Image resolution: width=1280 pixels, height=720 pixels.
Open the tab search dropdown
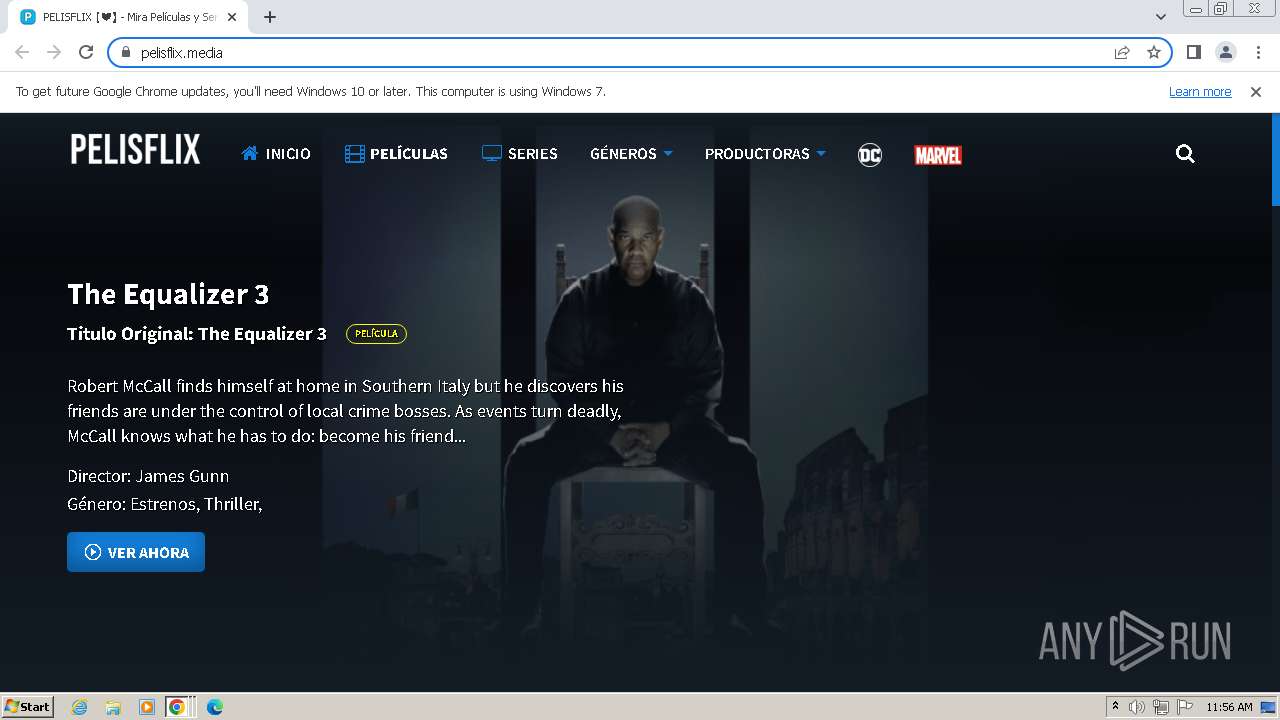(1160, 17)
